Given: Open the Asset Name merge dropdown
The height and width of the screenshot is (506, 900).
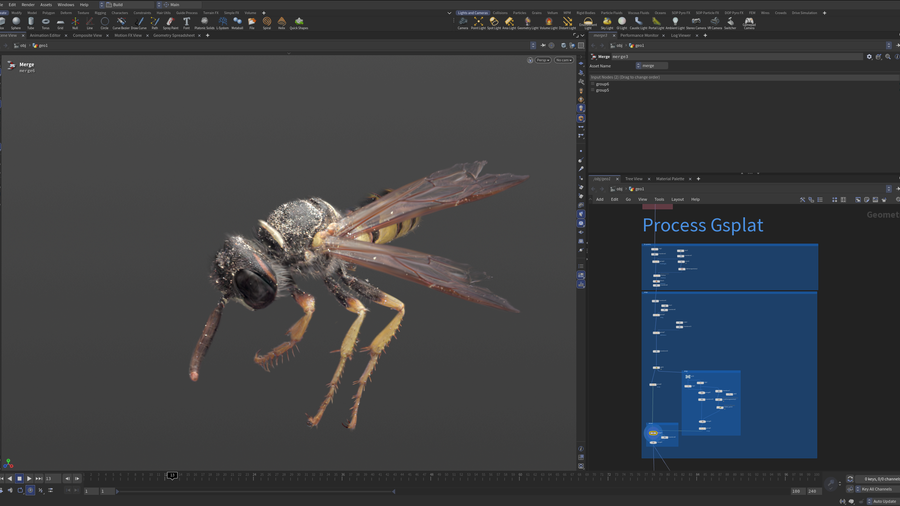Looking at the screenshot, I should (651, 66).
